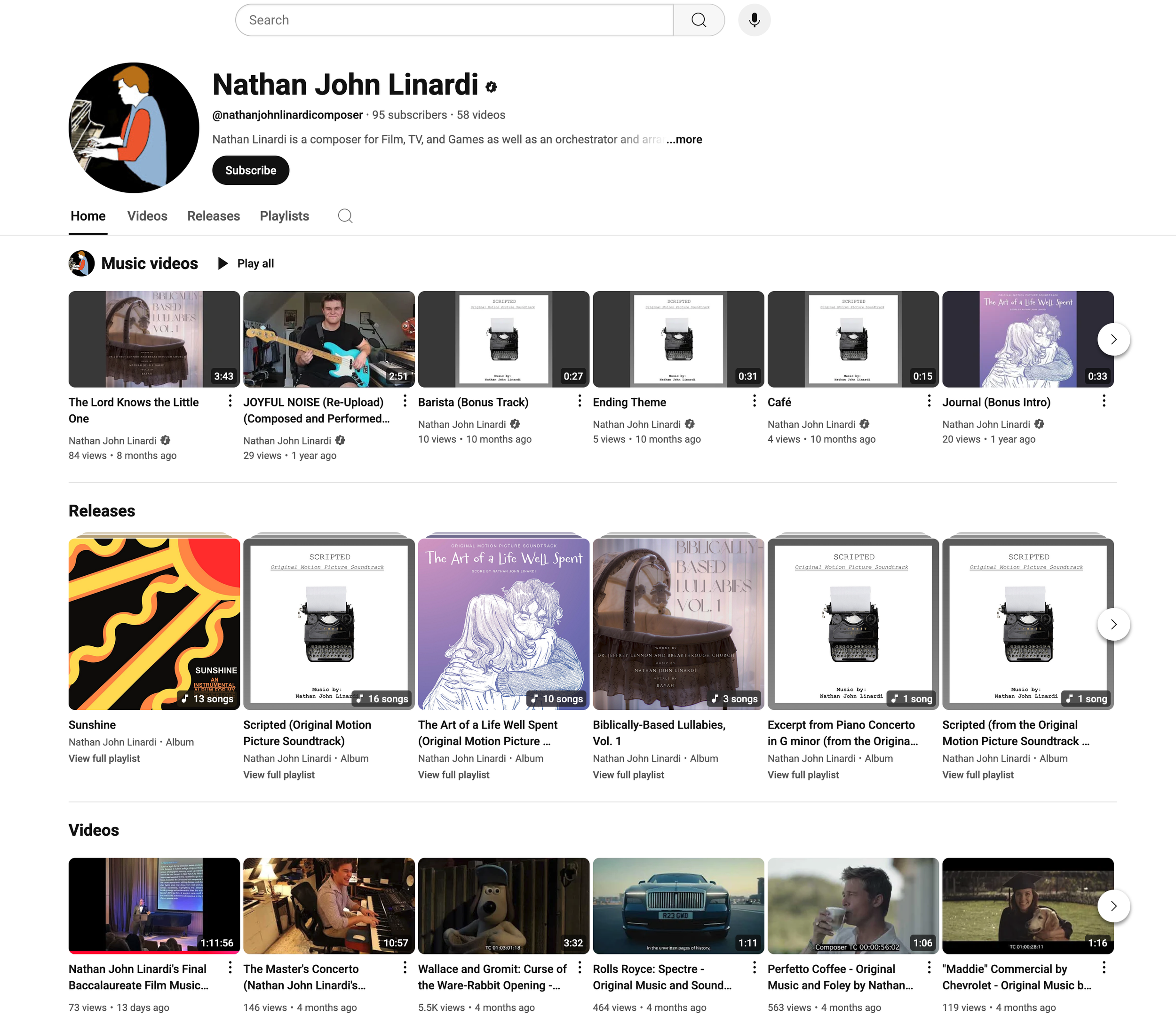This screenshot has width=1176, height=1024.
Task: Open three-dot menu for Ending Theme
Action: tap(754, 401)
